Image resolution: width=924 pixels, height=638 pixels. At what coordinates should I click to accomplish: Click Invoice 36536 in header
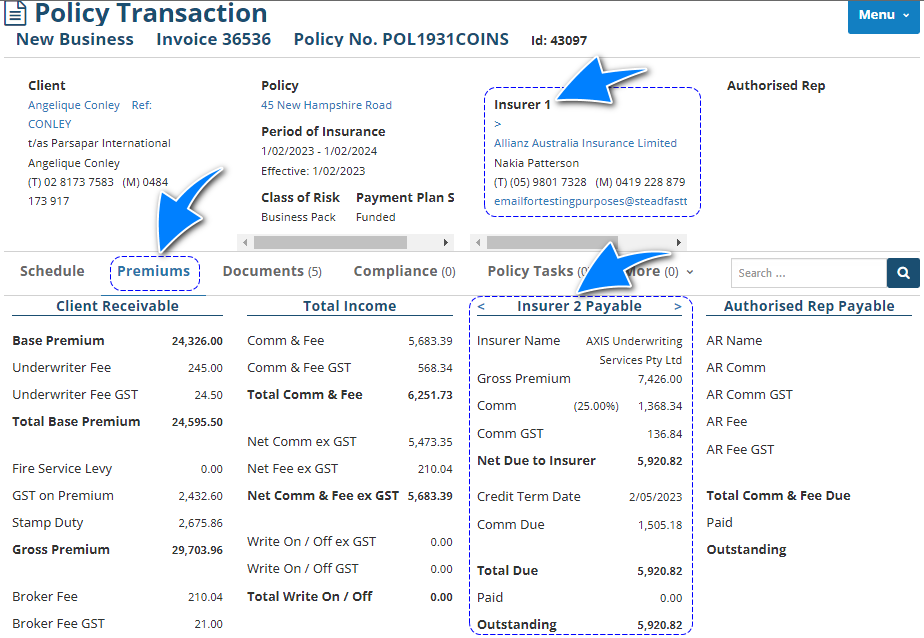tap(213, 39)
